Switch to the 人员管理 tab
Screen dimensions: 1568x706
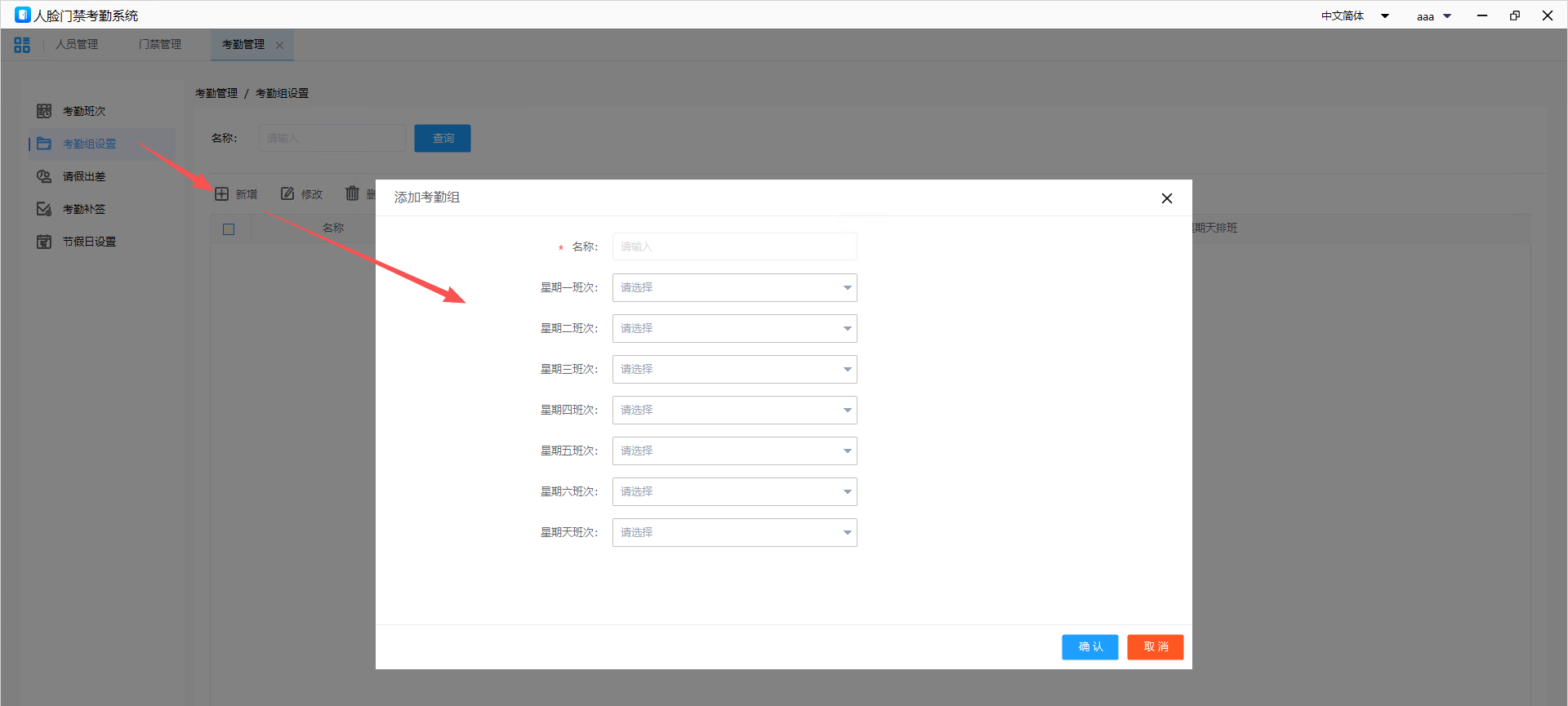click(x=77, y=44)
